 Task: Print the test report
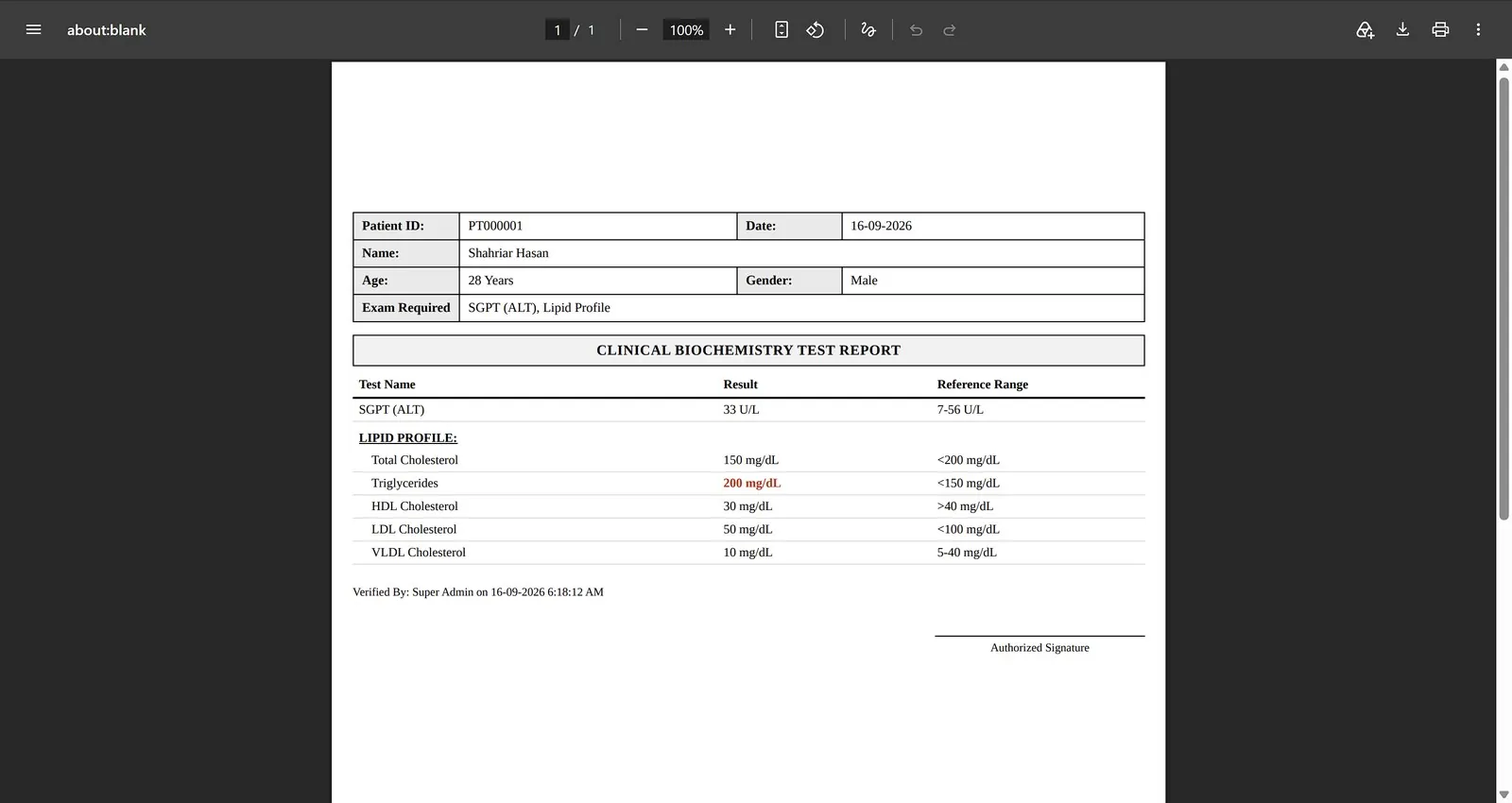pos(1440,29)
